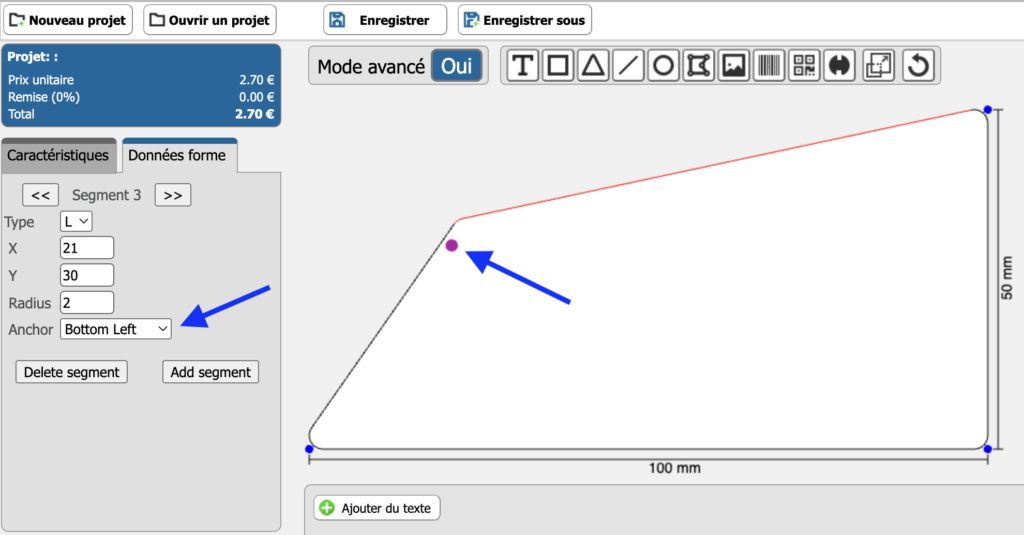The image size is (1024, 535).
Task: Click the blue handle at the shape's bottom-right corner
Action: pos(987,449)
